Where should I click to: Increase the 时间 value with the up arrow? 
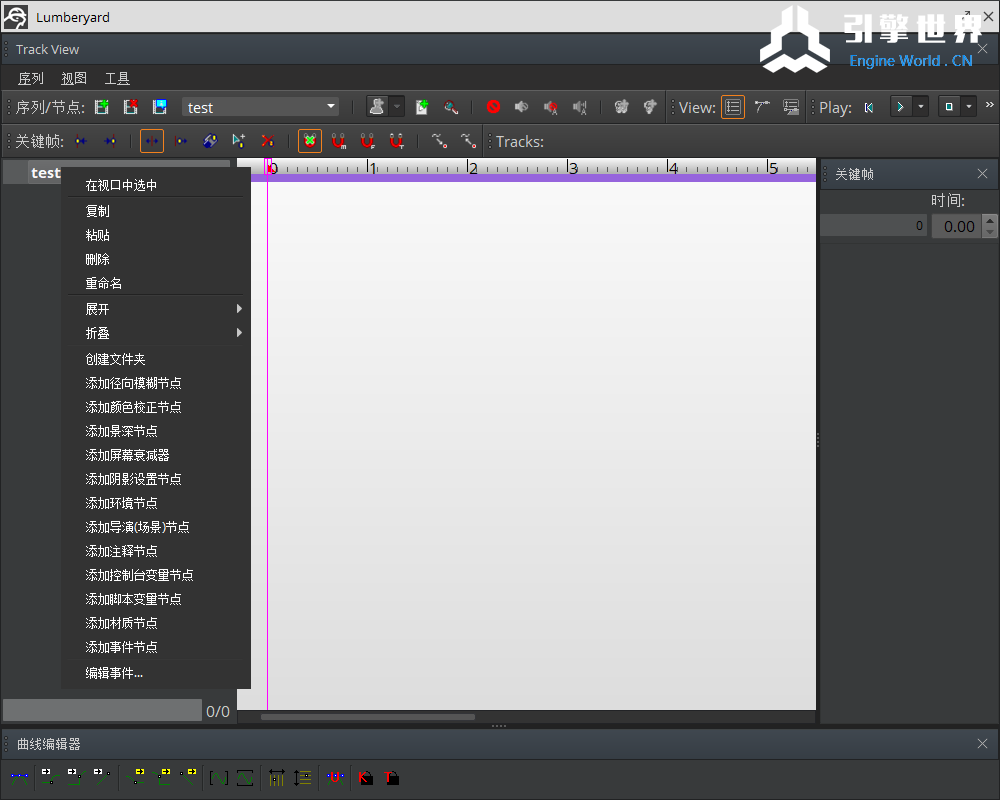[x=990, y=221]
